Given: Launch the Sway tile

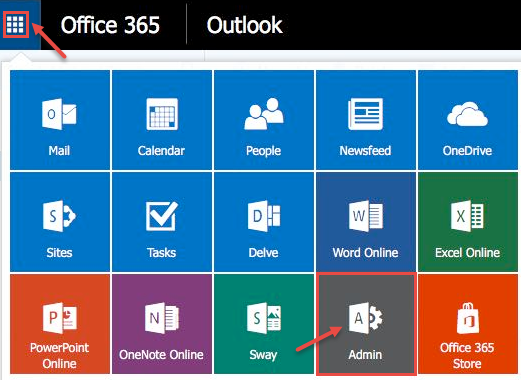Looking at the screenshot, I should pyautogui.click(x=264, y=324).
